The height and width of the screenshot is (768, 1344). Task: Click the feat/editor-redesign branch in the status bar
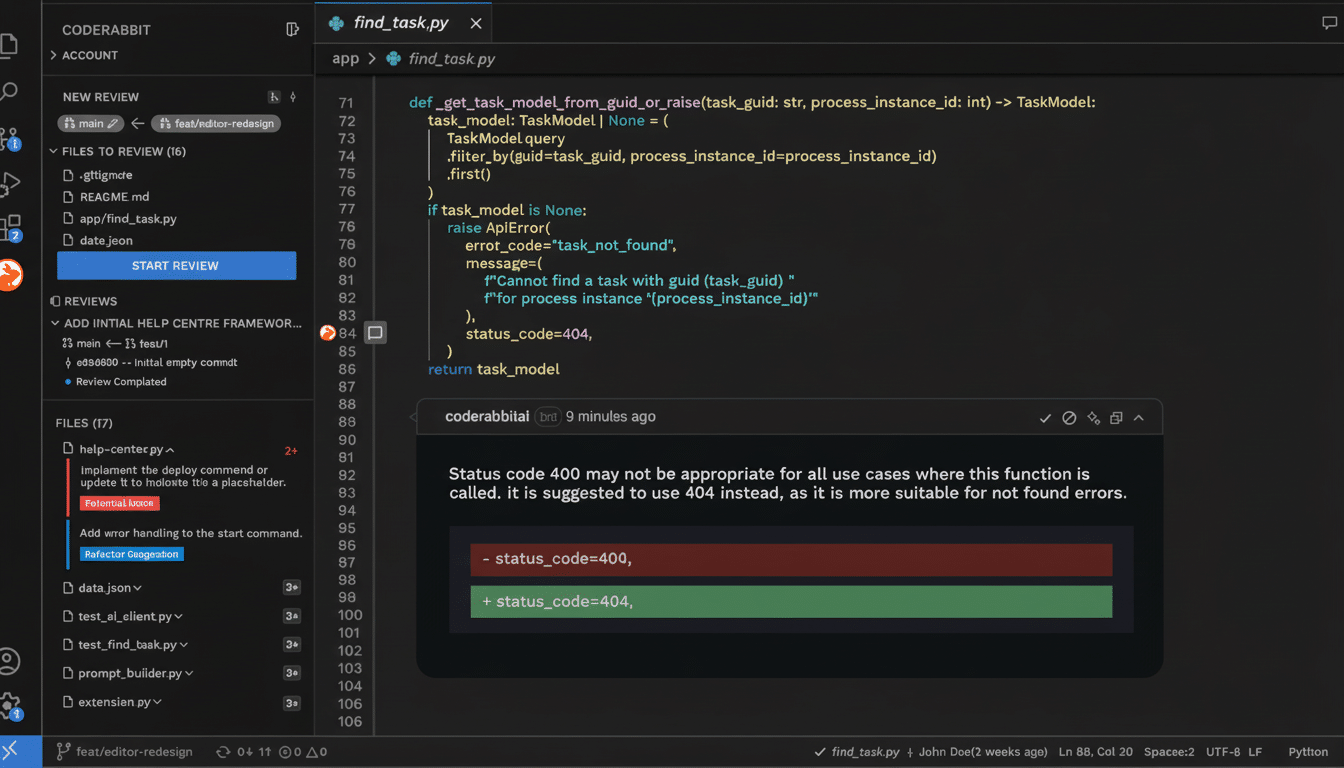point(123,751)
